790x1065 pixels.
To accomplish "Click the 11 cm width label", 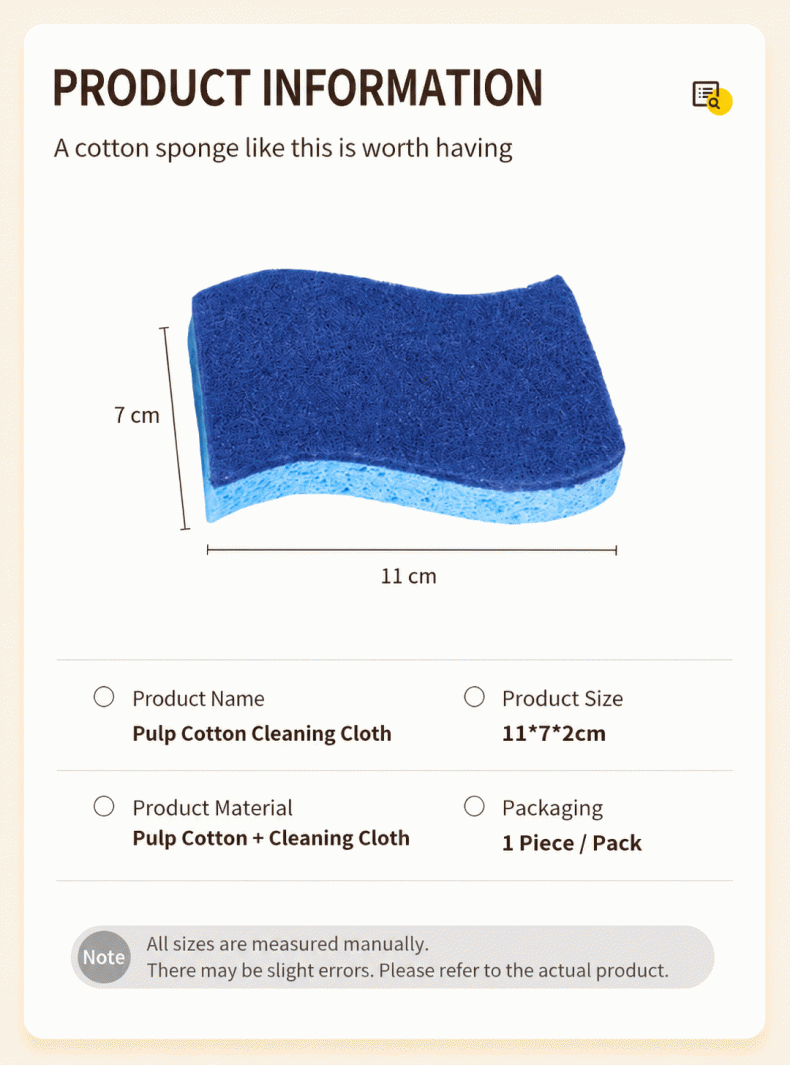I will point(408,576).
